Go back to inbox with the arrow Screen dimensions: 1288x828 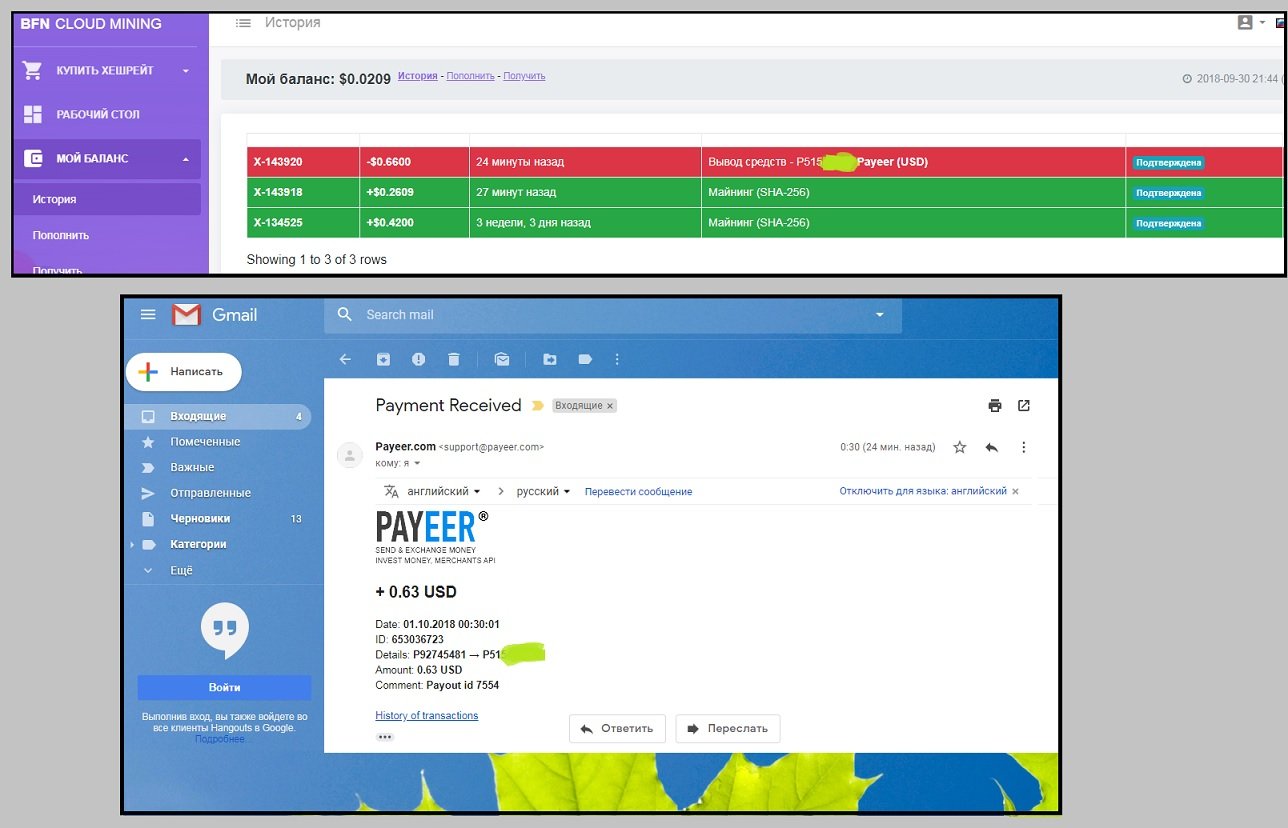(345, 359)
